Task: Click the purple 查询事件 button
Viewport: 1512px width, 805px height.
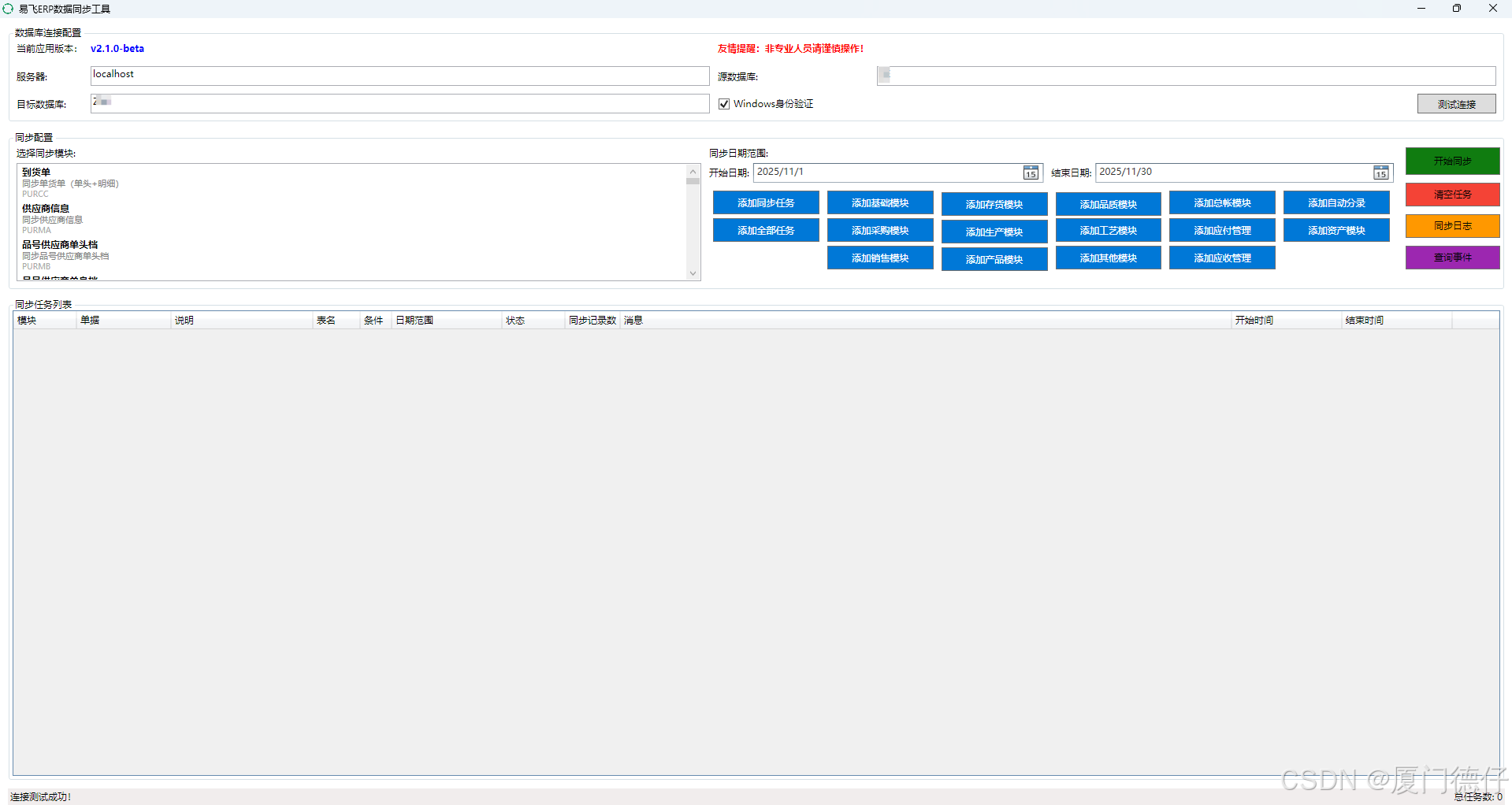Action: pyautogui.click(x=1452, y=257)
